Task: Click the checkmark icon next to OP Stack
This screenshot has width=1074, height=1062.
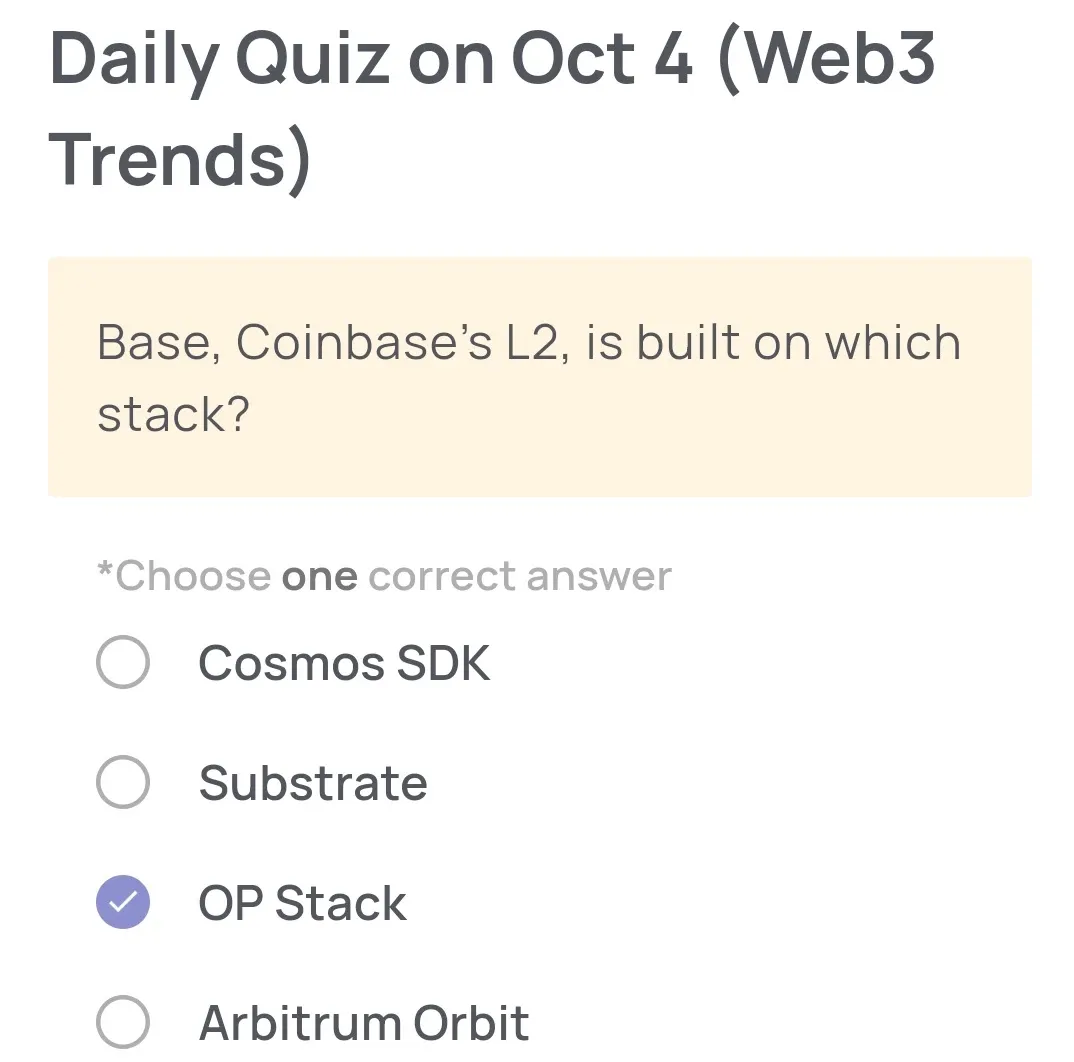Action: [122, 903]
